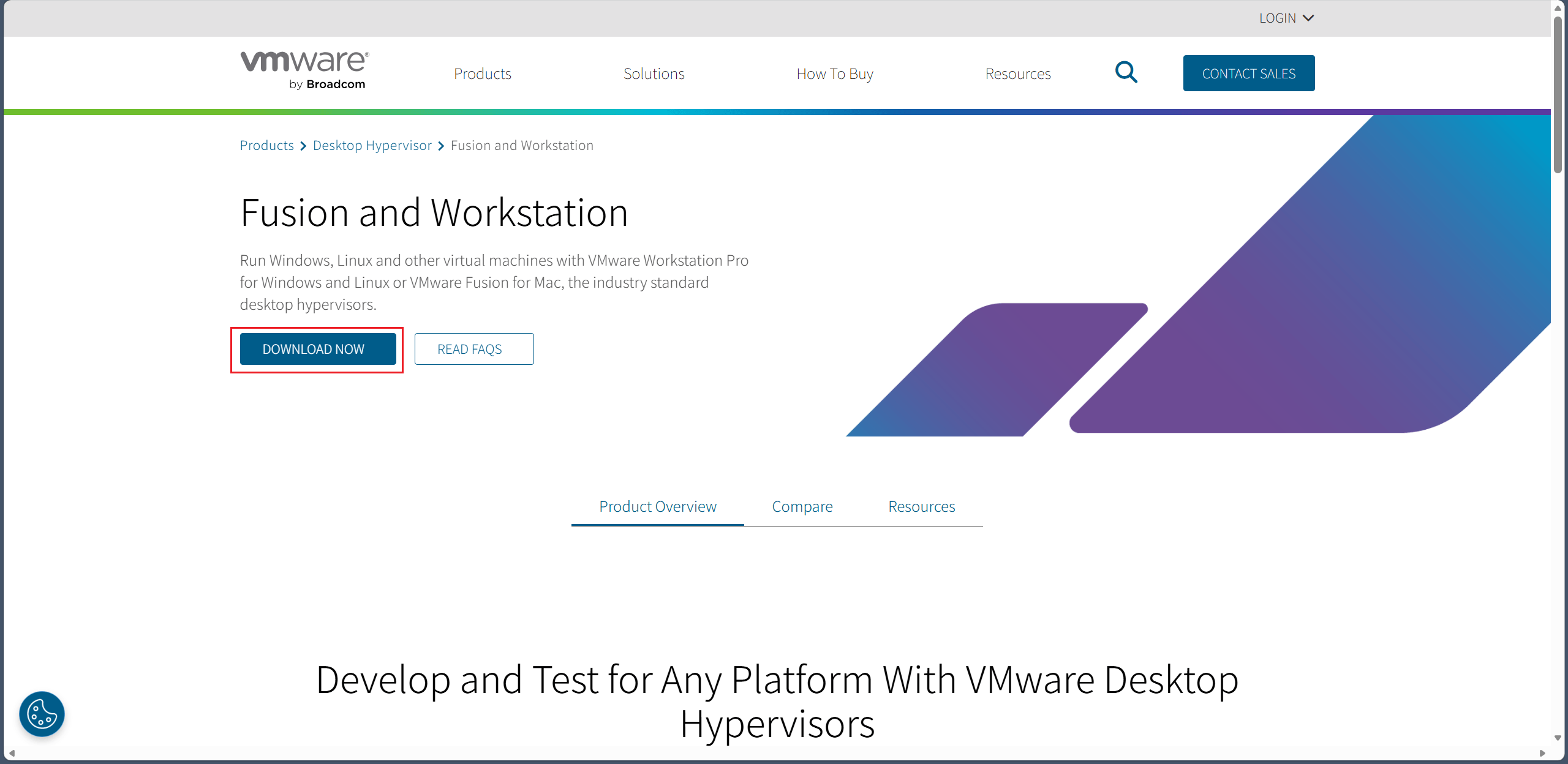Click the horizontal scroll left arrow
Viewport: 1568px width, 764px height.
coord(12,753)
